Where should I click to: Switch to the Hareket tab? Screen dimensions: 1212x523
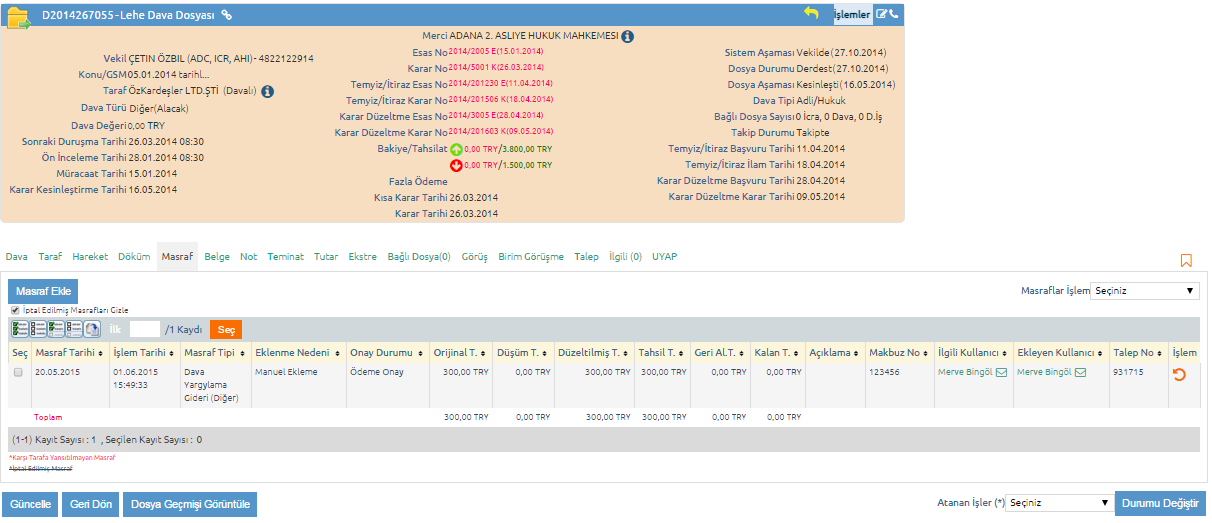point(90,257)
